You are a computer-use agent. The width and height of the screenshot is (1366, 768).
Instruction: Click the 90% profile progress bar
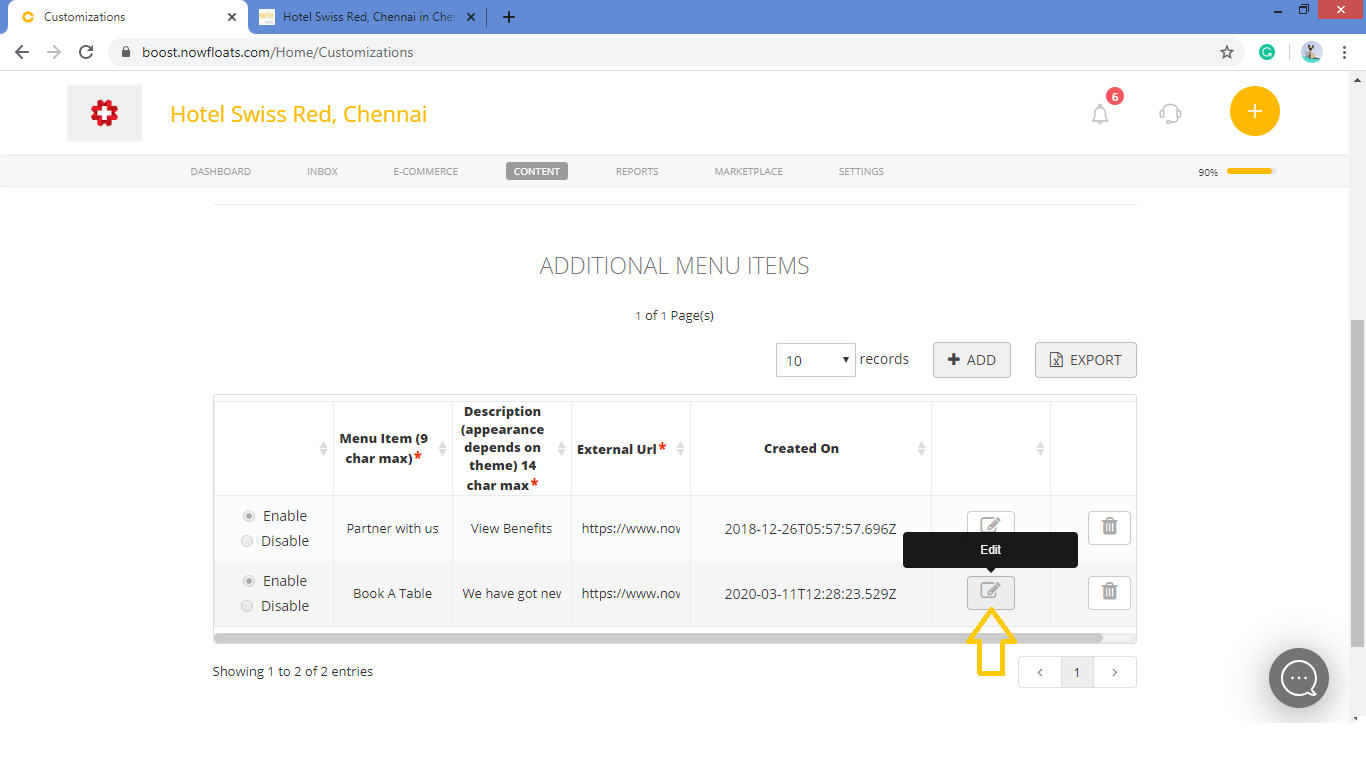click(1252, 171)
